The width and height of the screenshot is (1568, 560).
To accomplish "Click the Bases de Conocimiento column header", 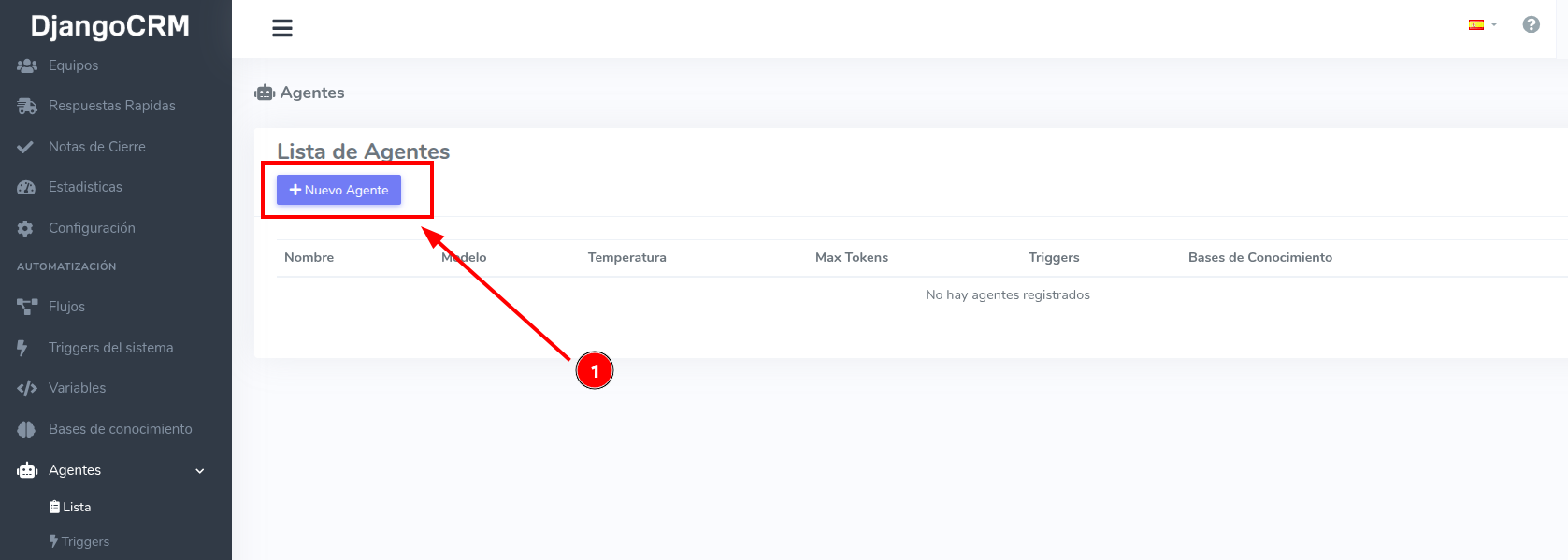I will [1259, 257].
